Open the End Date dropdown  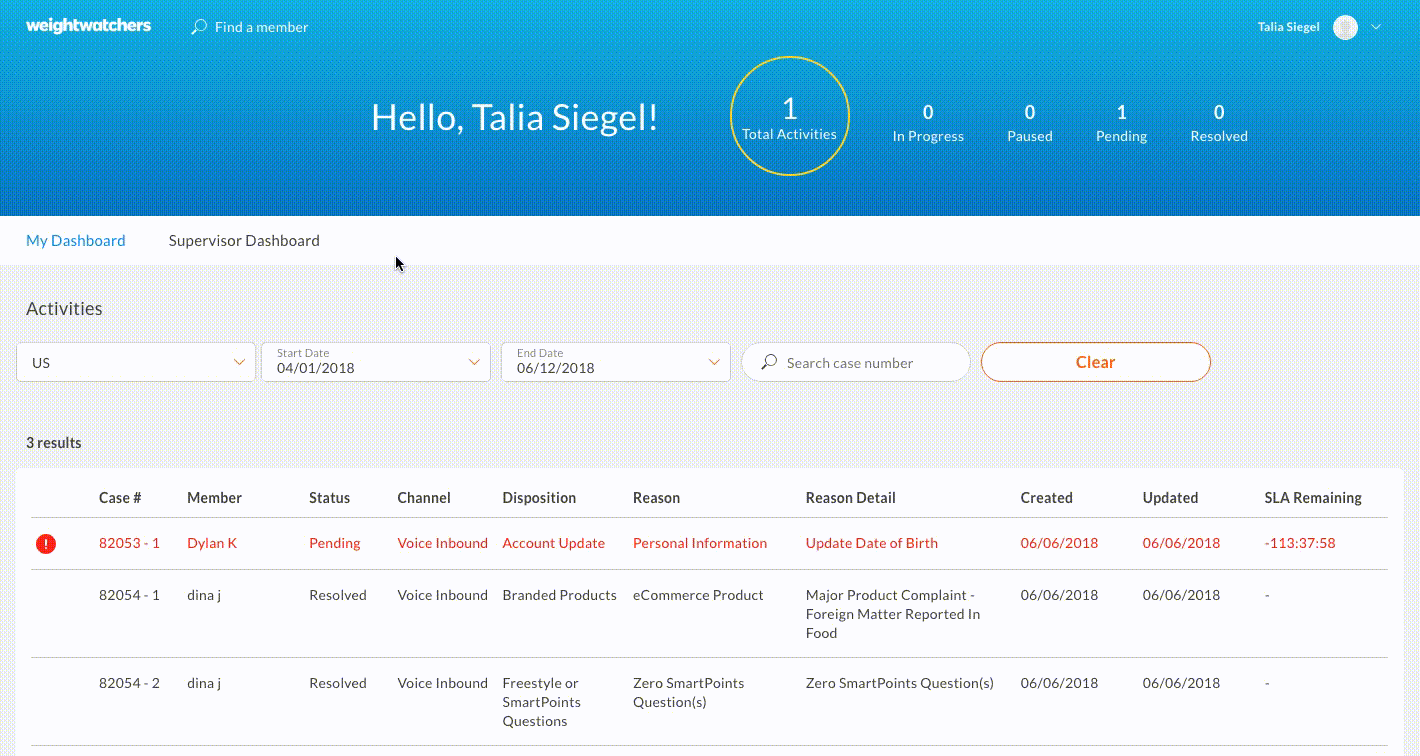(x=616, y=362)
